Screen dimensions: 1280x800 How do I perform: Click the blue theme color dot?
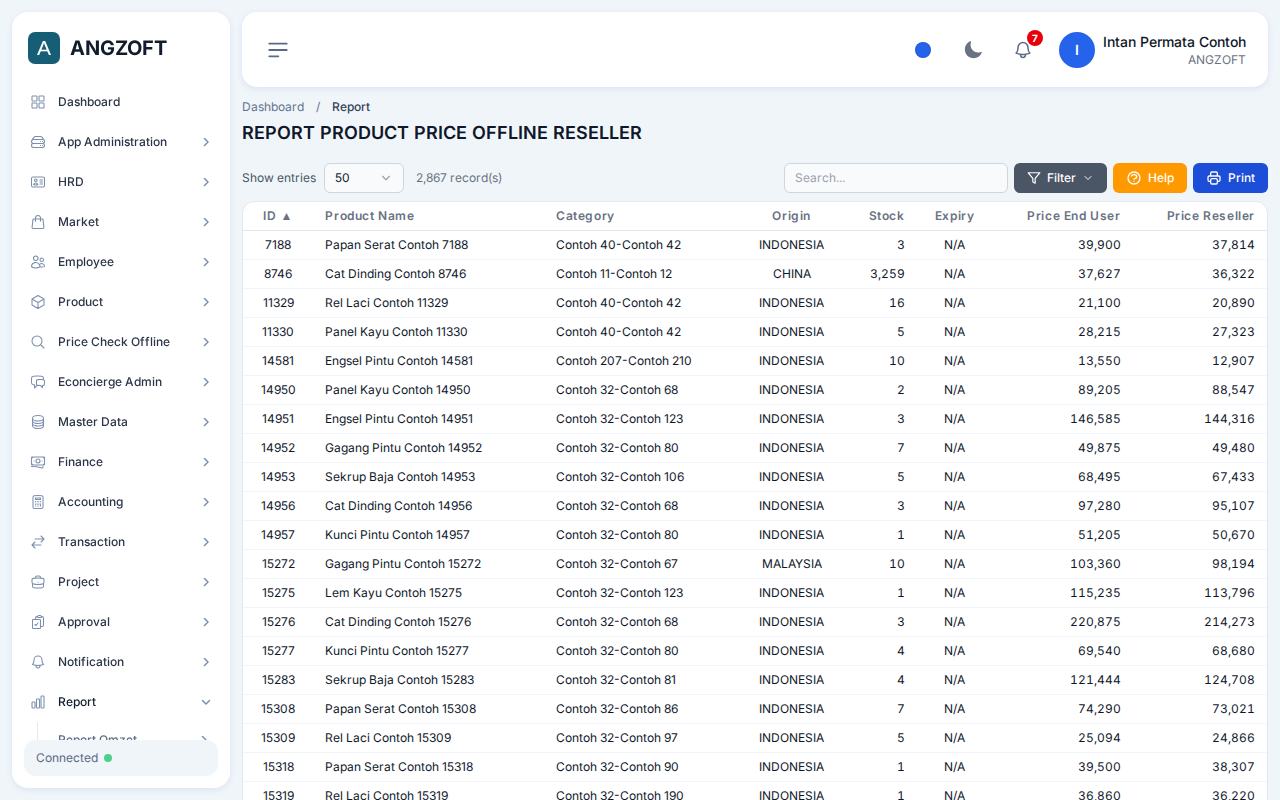pos(923,50)
